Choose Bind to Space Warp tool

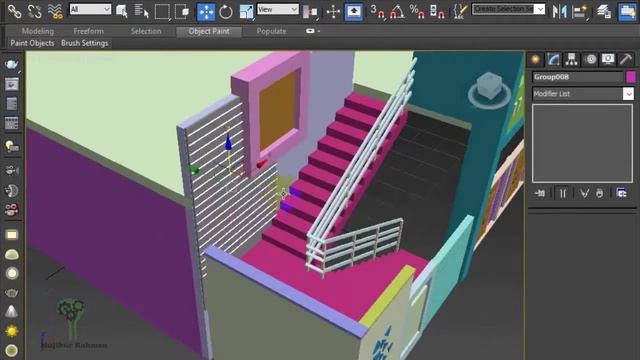pyautogui.click(x=55, y=11)
